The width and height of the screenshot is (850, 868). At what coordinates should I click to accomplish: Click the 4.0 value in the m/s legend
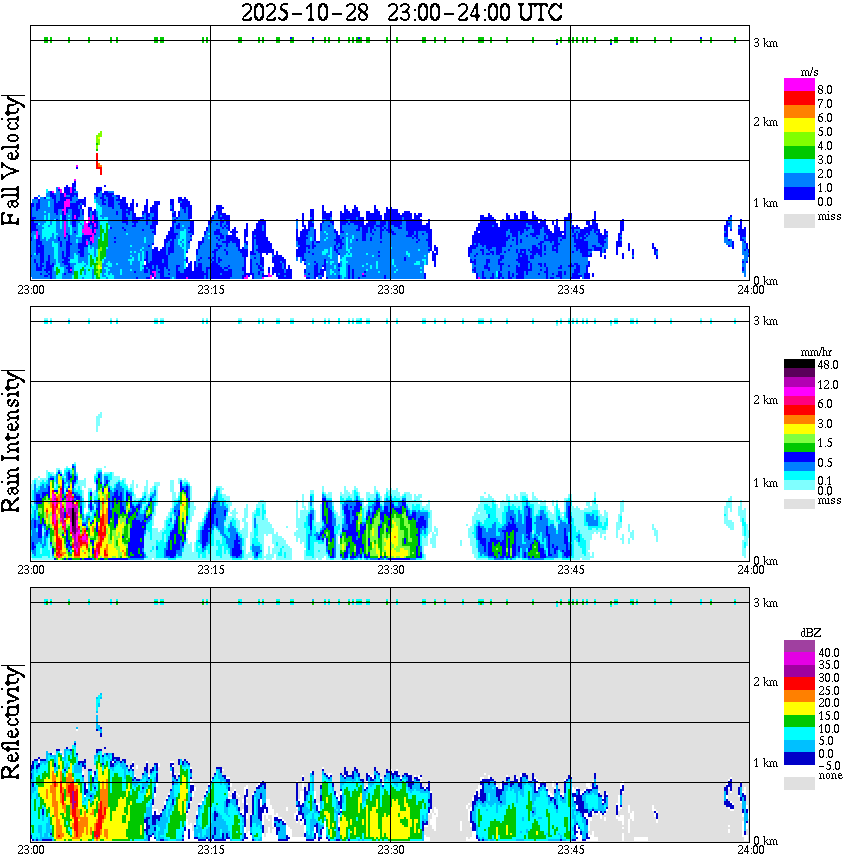(825, 146)
